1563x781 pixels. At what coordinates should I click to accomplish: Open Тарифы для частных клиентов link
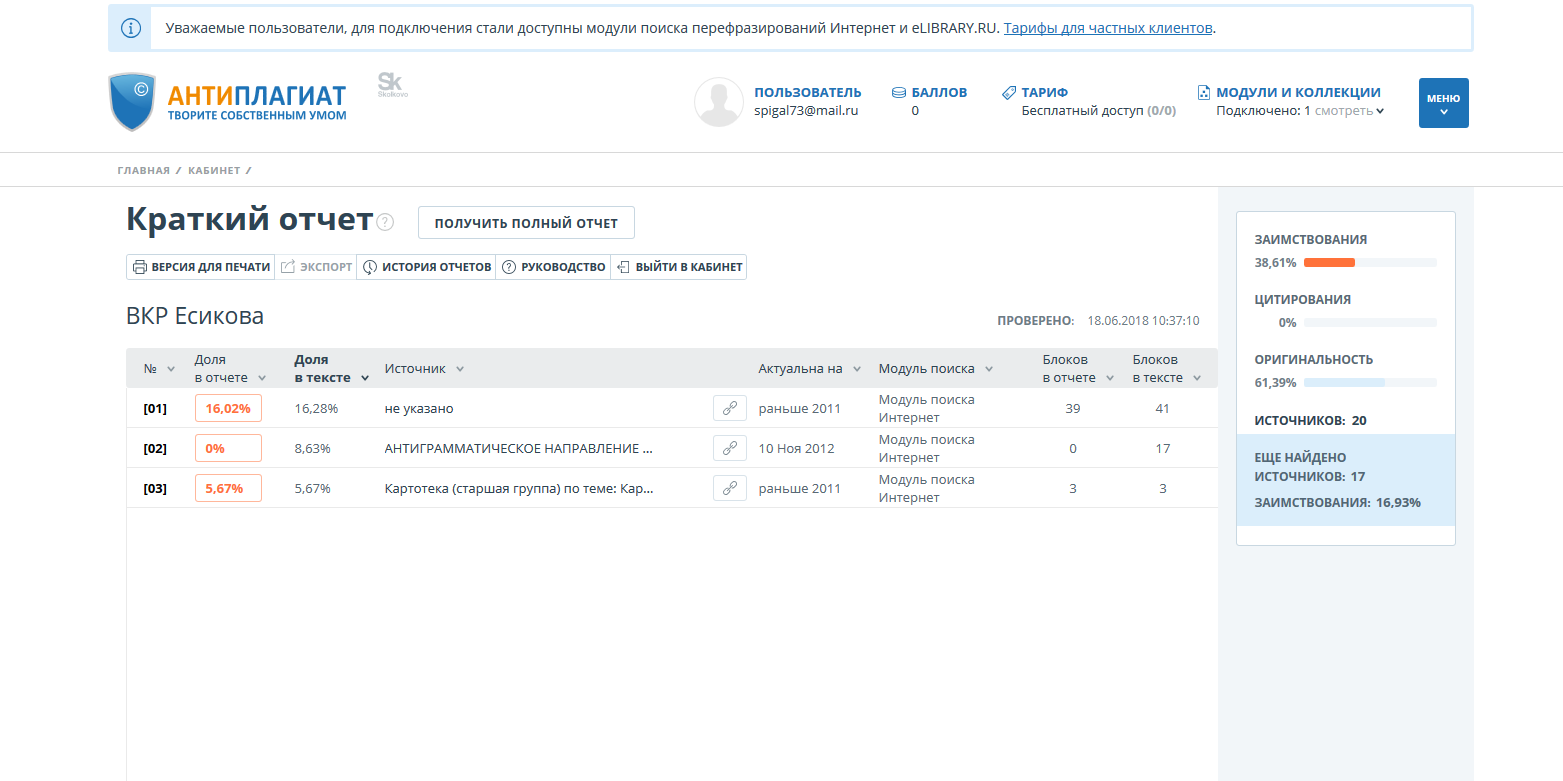pyautogui.click(x=1107, y=28)
